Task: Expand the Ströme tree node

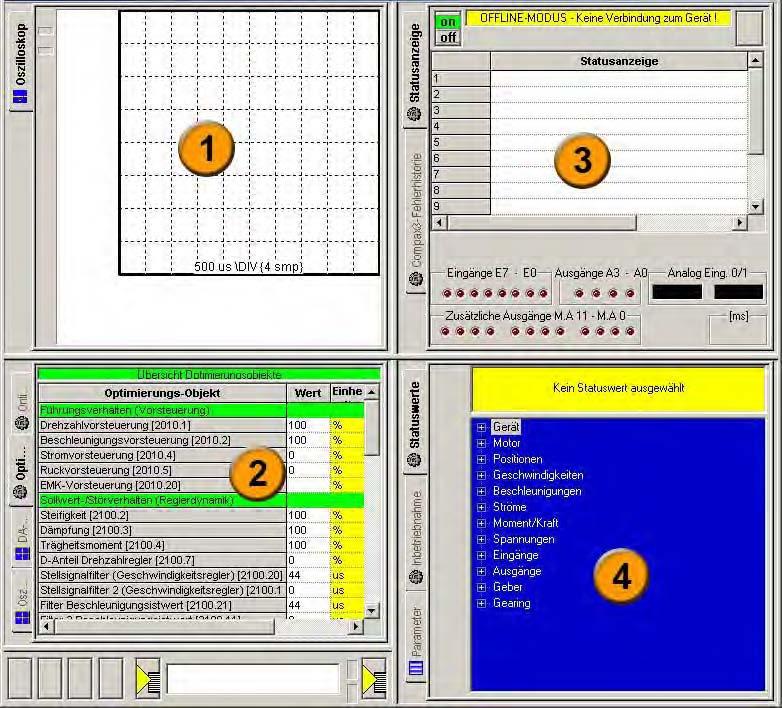Action: [x=481, y=507]
